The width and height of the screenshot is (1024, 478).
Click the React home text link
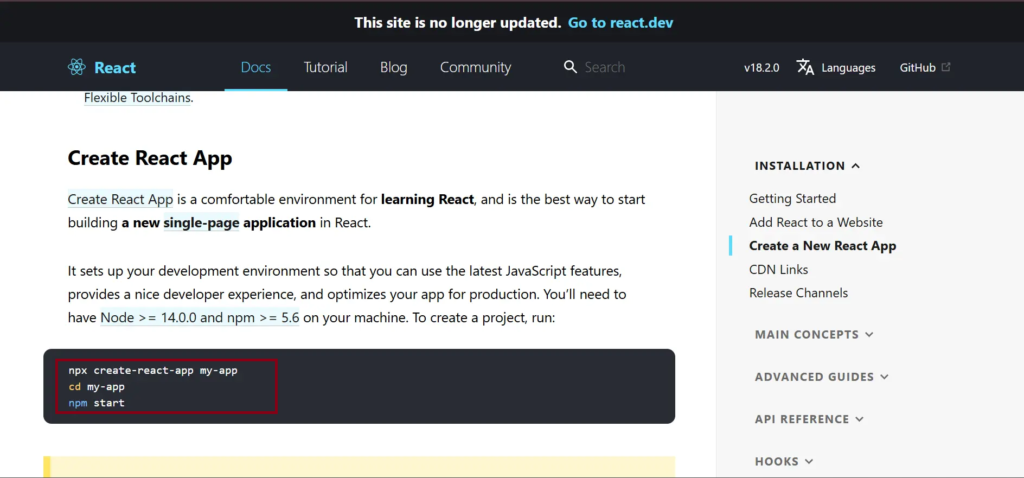tap(115, 68)
